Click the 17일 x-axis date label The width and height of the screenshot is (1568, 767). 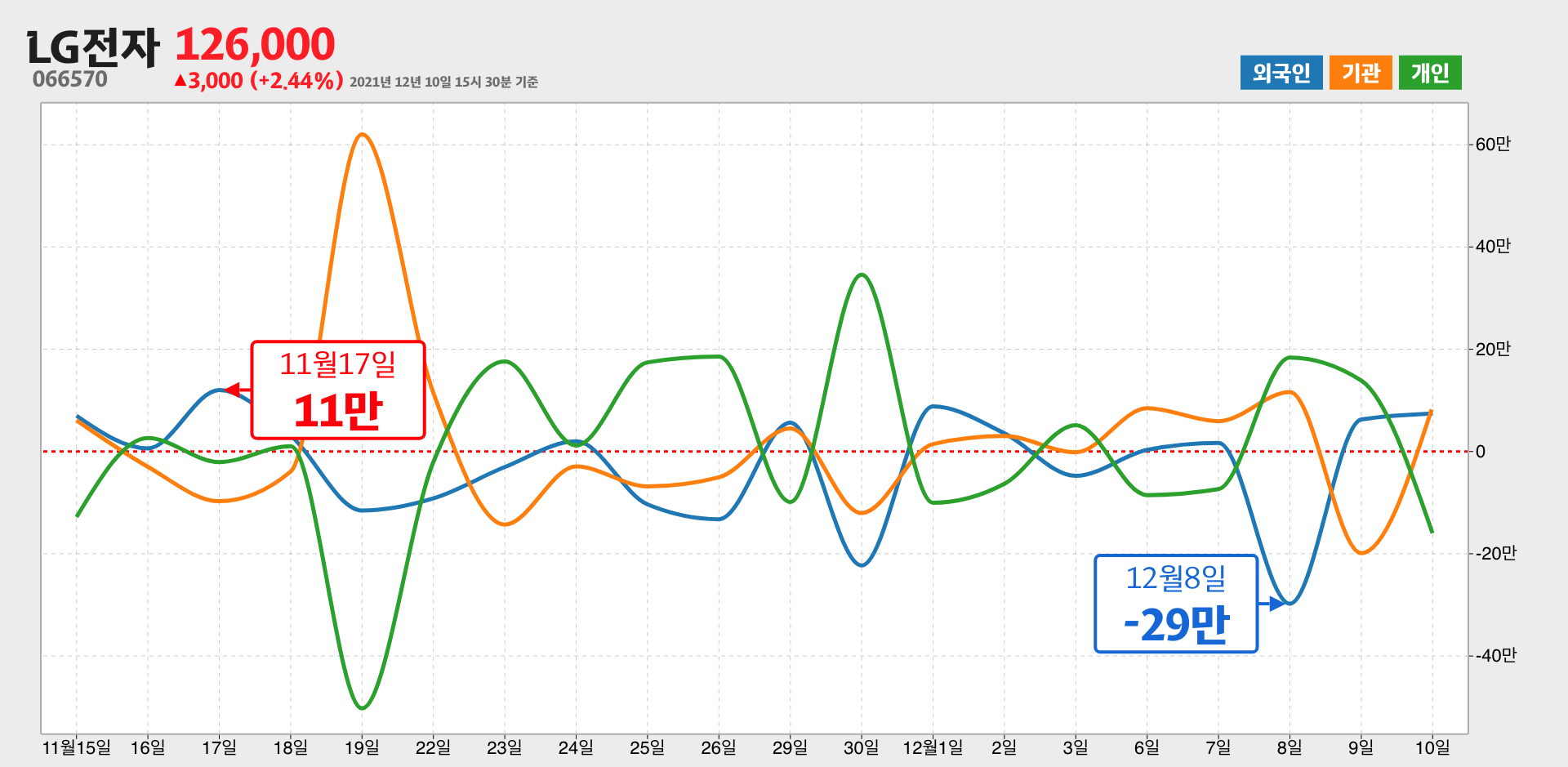click(x=219, y=747)
